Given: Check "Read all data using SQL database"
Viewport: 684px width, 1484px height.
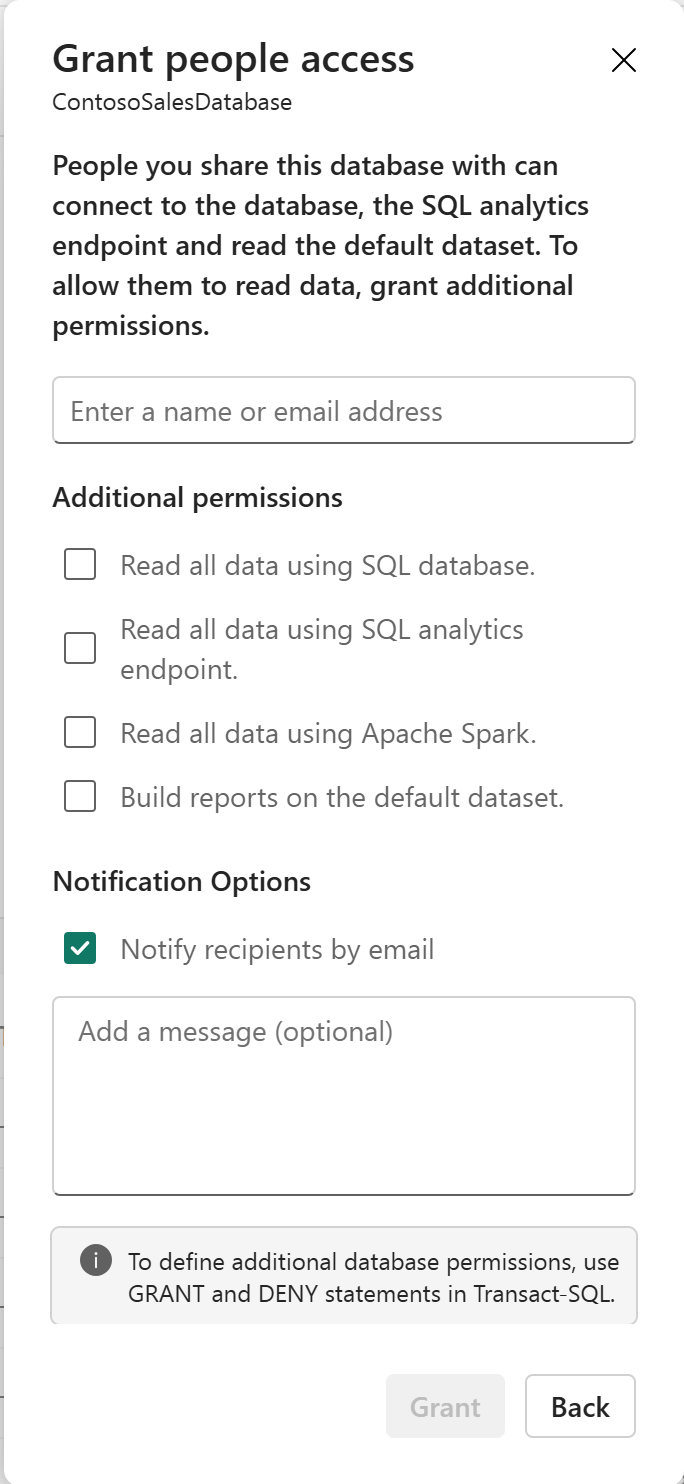Looking at the screenshot, I should [x=79, y=564].
